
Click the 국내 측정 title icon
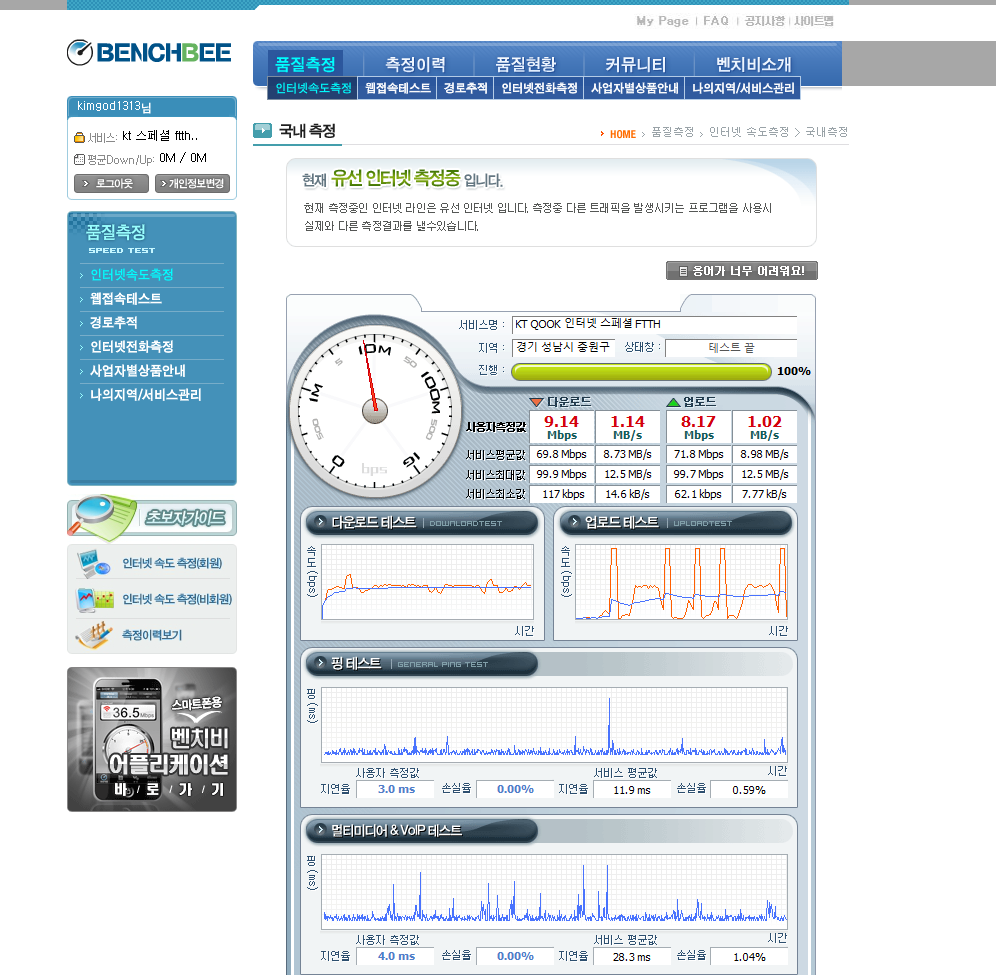[262, 130]
